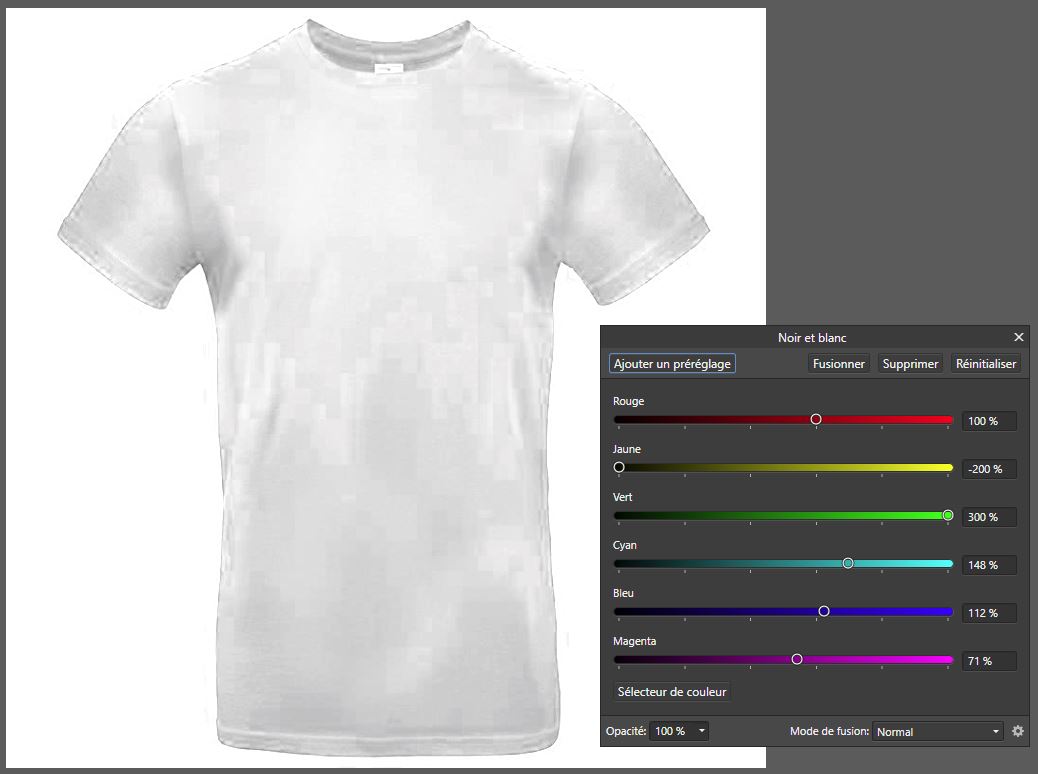Click the Magenta slider handle
1038x774 pixels.
pyautogui.click(x=797, y=659)
